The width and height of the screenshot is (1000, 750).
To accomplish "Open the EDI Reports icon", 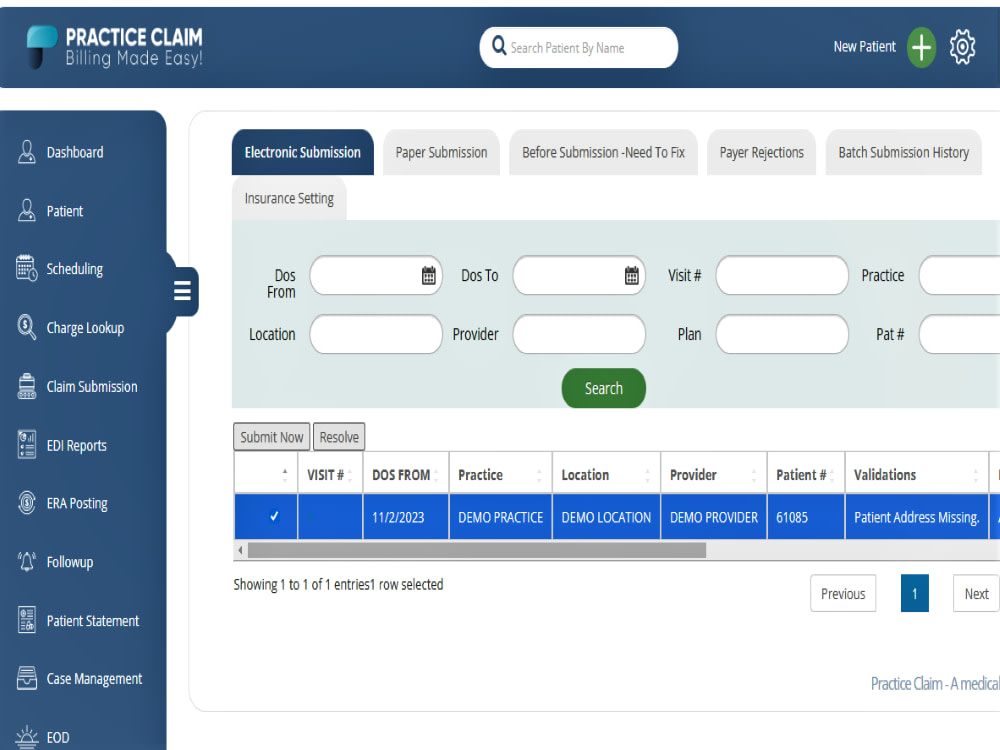I will coord(27,445).
